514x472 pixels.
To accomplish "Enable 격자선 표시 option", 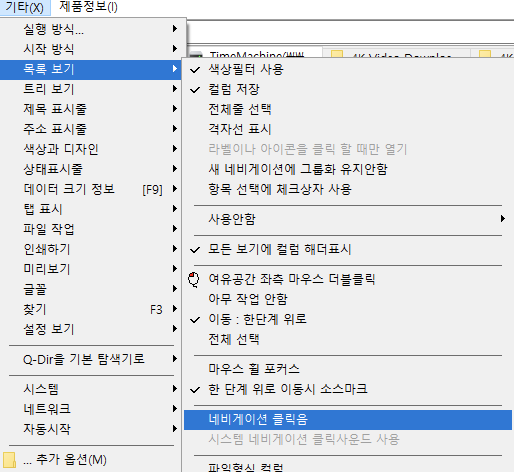I will tap(348, 129).
